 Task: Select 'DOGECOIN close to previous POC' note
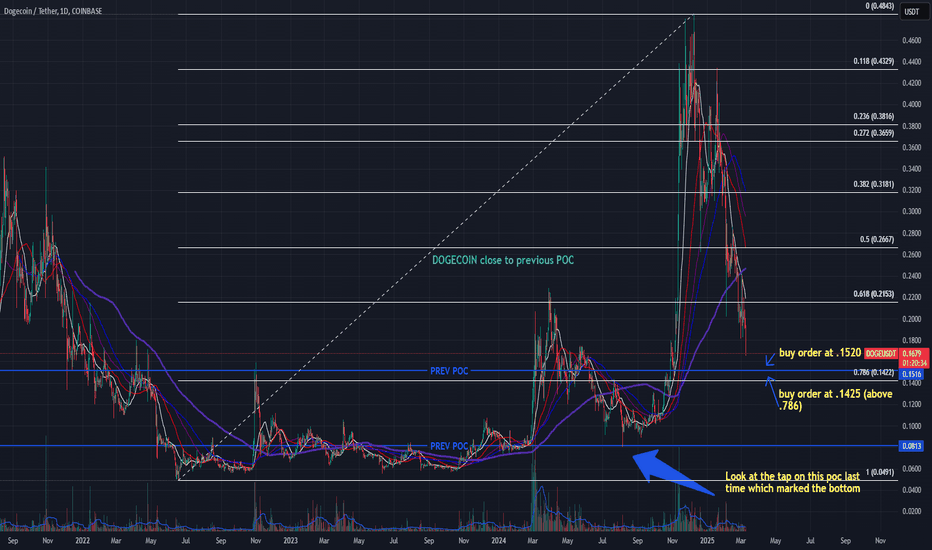point(503,260)
